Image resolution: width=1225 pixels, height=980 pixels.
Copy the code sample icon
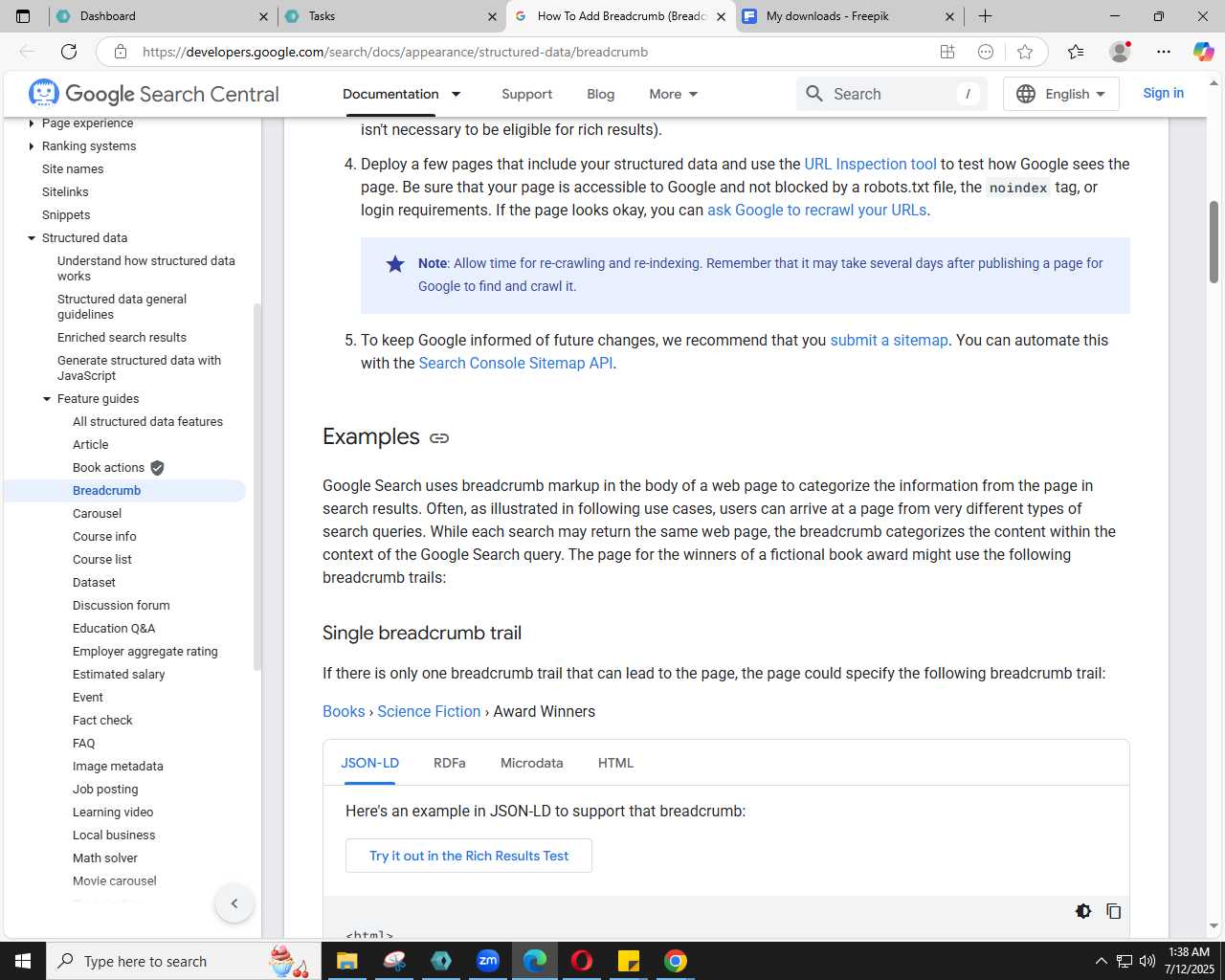point(1114,911)
